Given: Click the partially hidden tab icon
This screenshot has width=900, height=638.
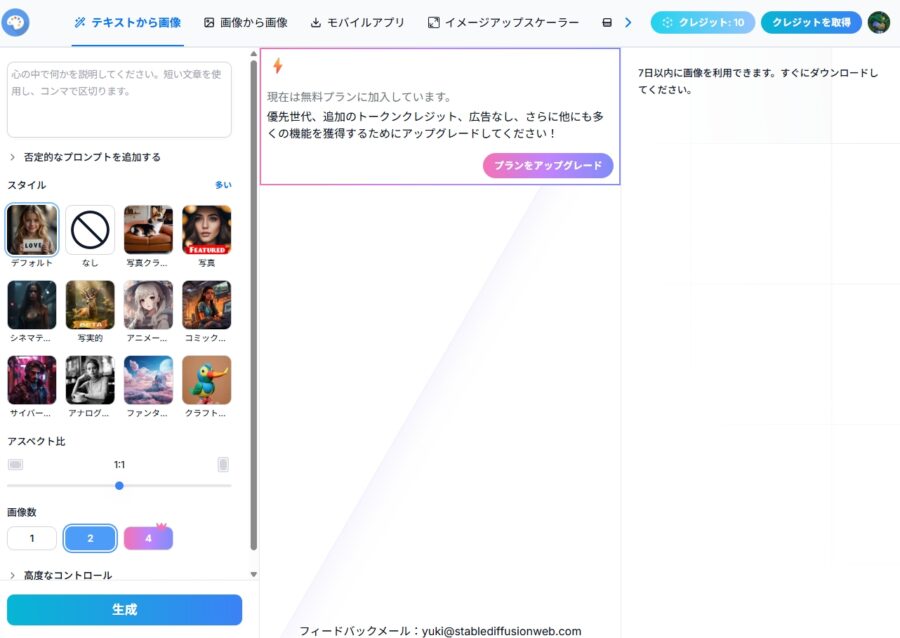Looking at the screenshot, I should point(607,22).
